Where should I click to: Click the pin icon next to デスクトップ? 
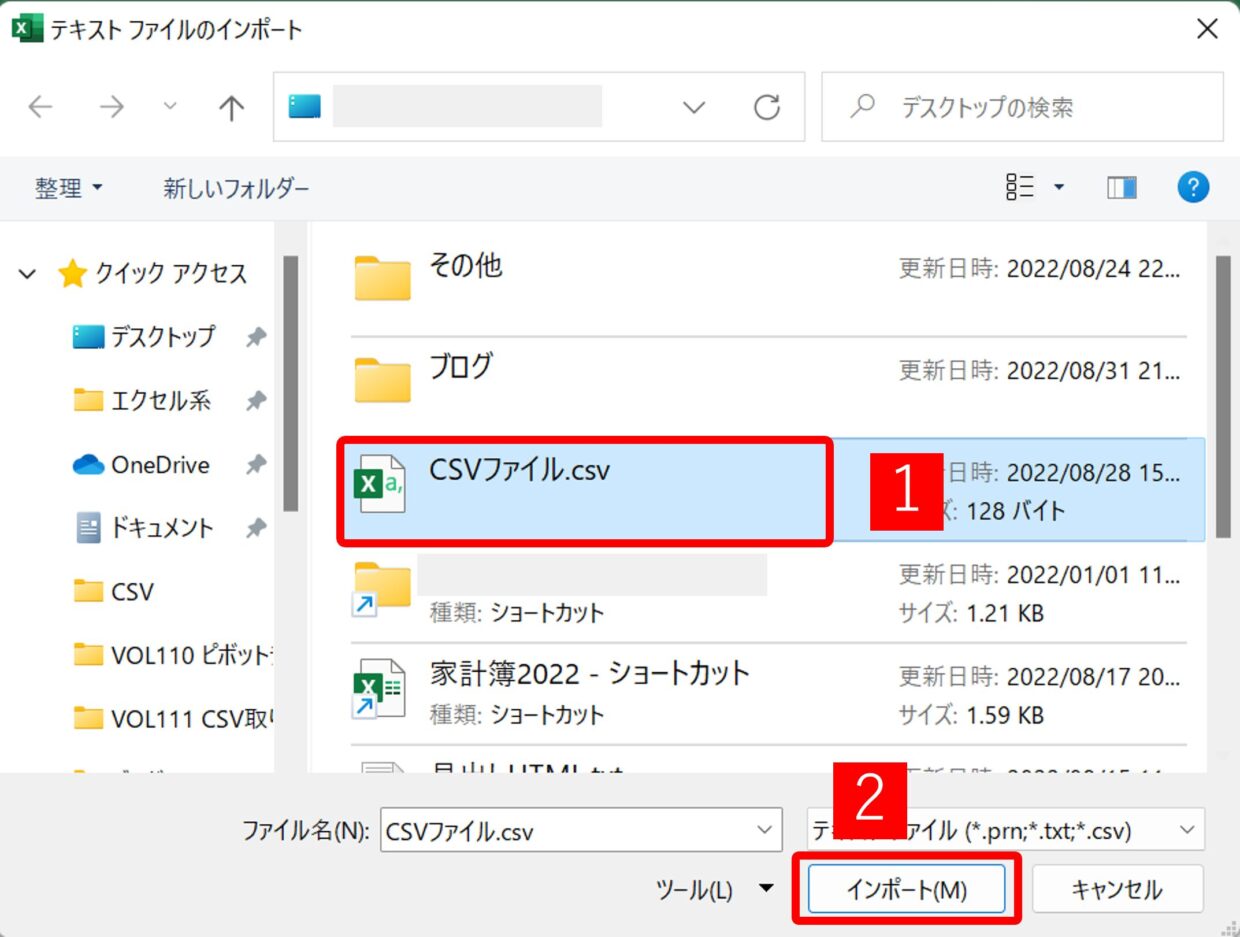pos(256,338)
